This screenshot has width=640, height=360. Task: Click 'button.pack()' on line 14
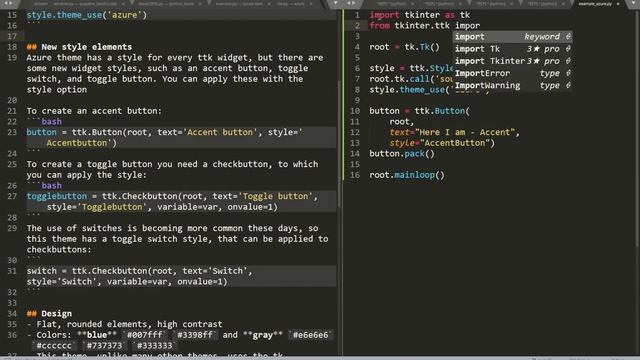[x=402, y=154]
